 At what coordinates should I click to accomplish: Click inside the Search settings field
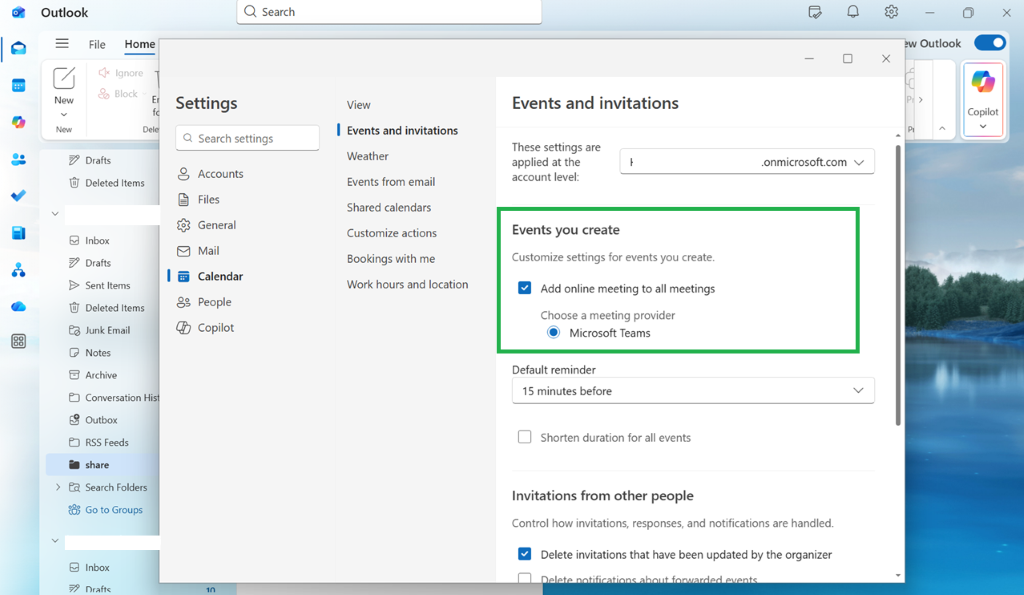(x=246, y=137)
